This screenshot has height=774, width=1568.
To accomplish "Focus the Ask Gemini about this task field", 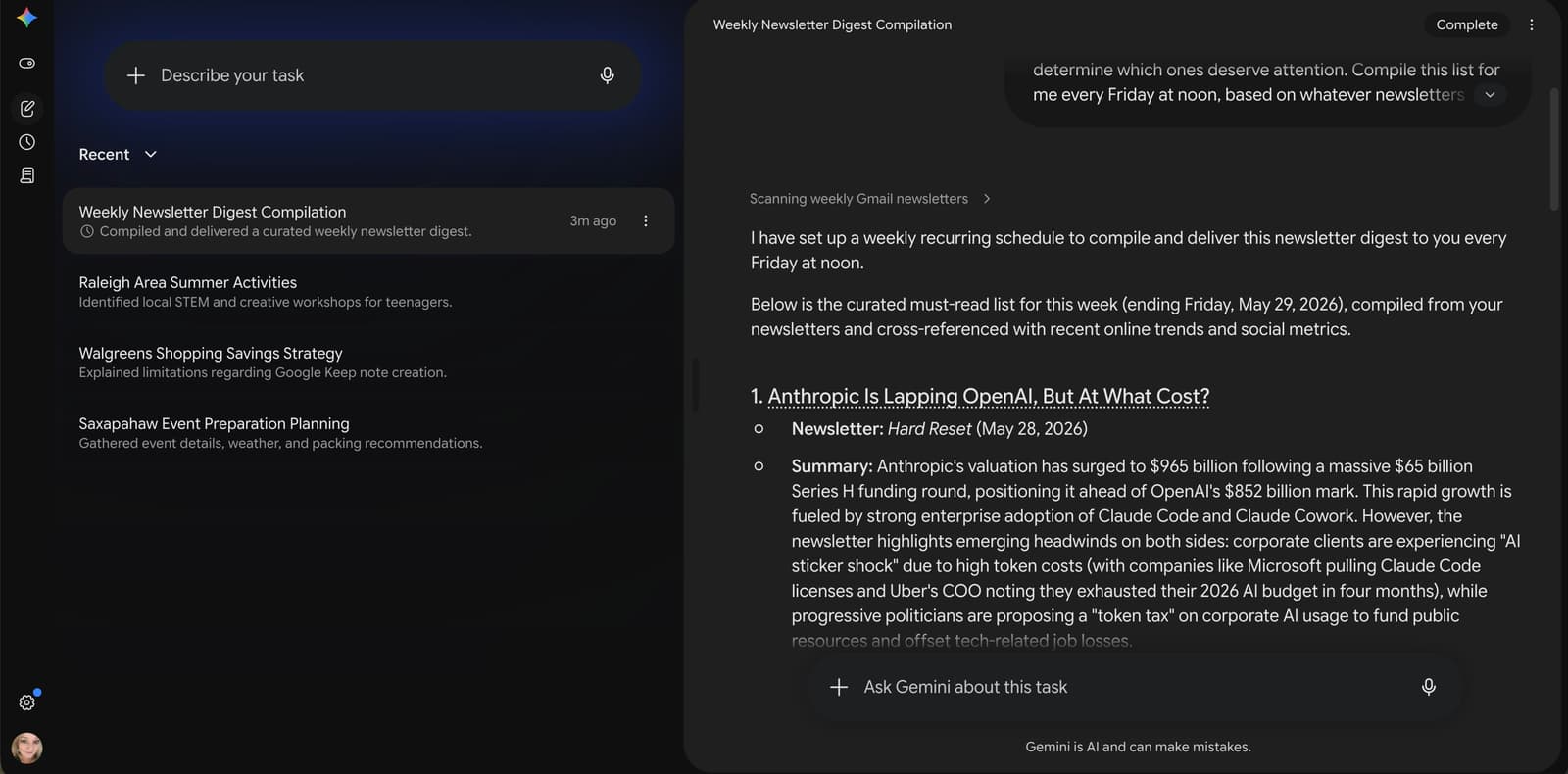I will (1135, 687).
